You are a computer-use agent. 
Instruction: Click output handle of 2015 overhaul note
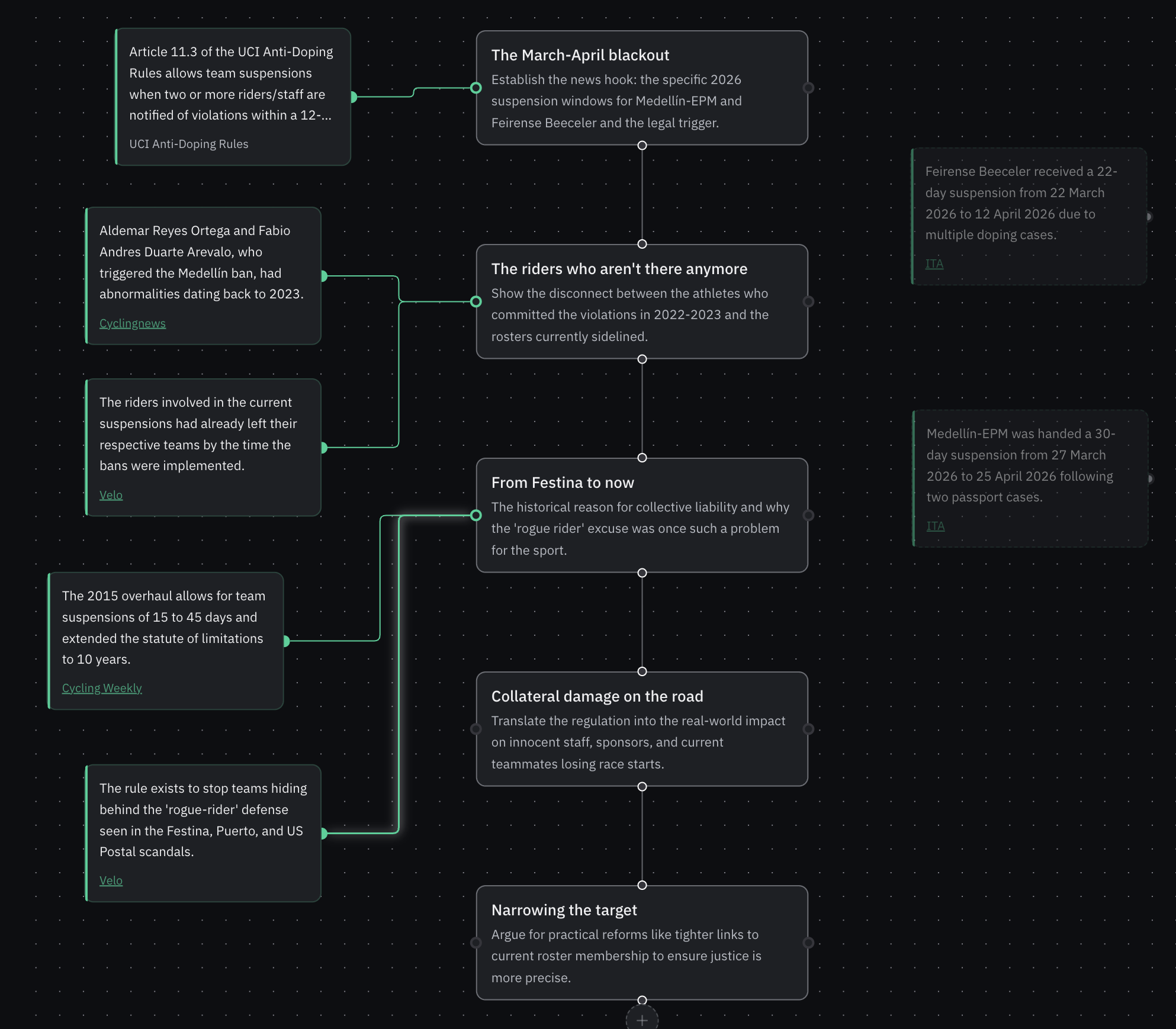tap(286, 641)
